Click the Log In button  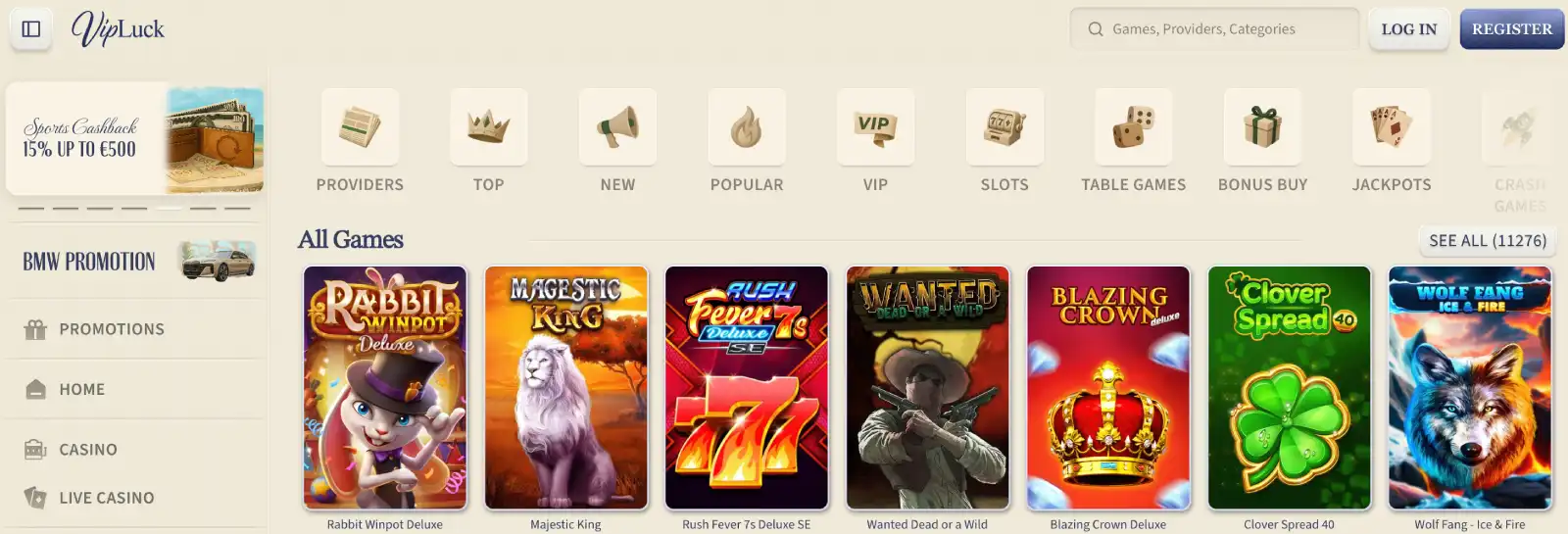[1409, 29]
